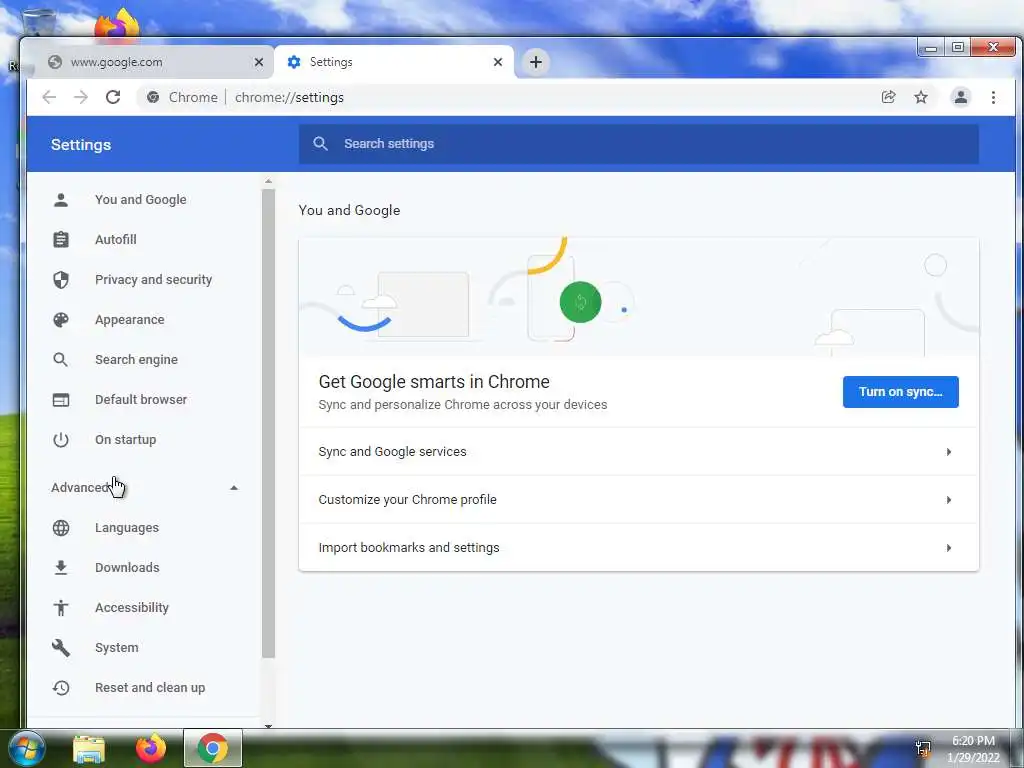Click the Default browser window icon
This screenshot has width=1024, height=768.
point(61,400)
